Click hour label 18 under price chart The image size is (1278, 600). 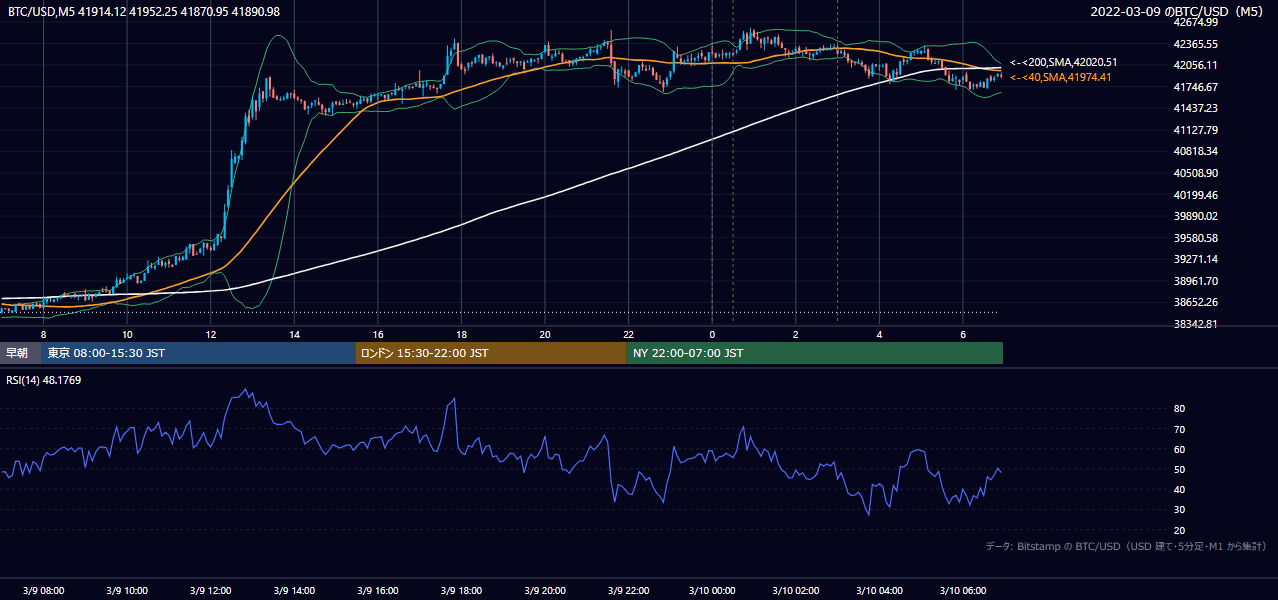461,334
